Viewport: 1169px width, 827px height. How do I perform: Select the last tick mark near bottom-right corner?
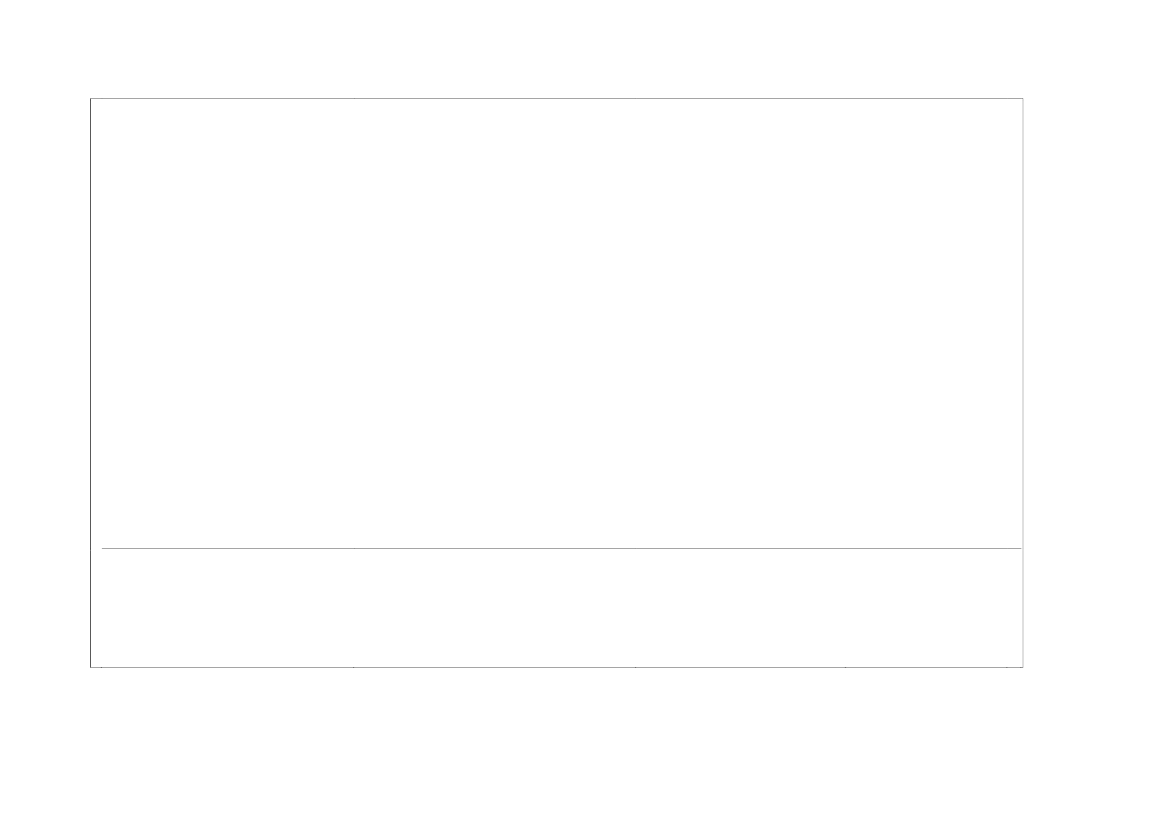click(1006, 667)
